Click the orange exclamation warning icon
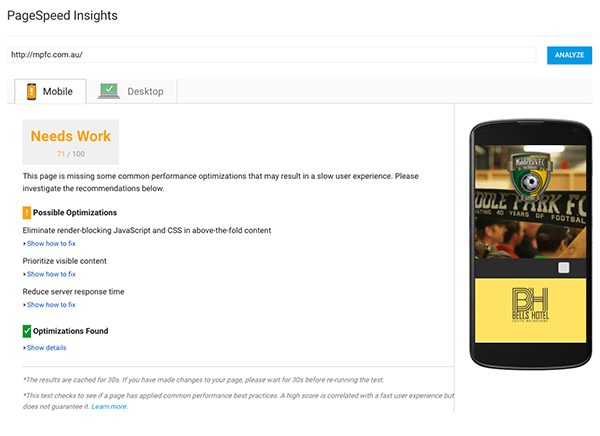This screenshot has width=600, height=436. click(27, 212)
